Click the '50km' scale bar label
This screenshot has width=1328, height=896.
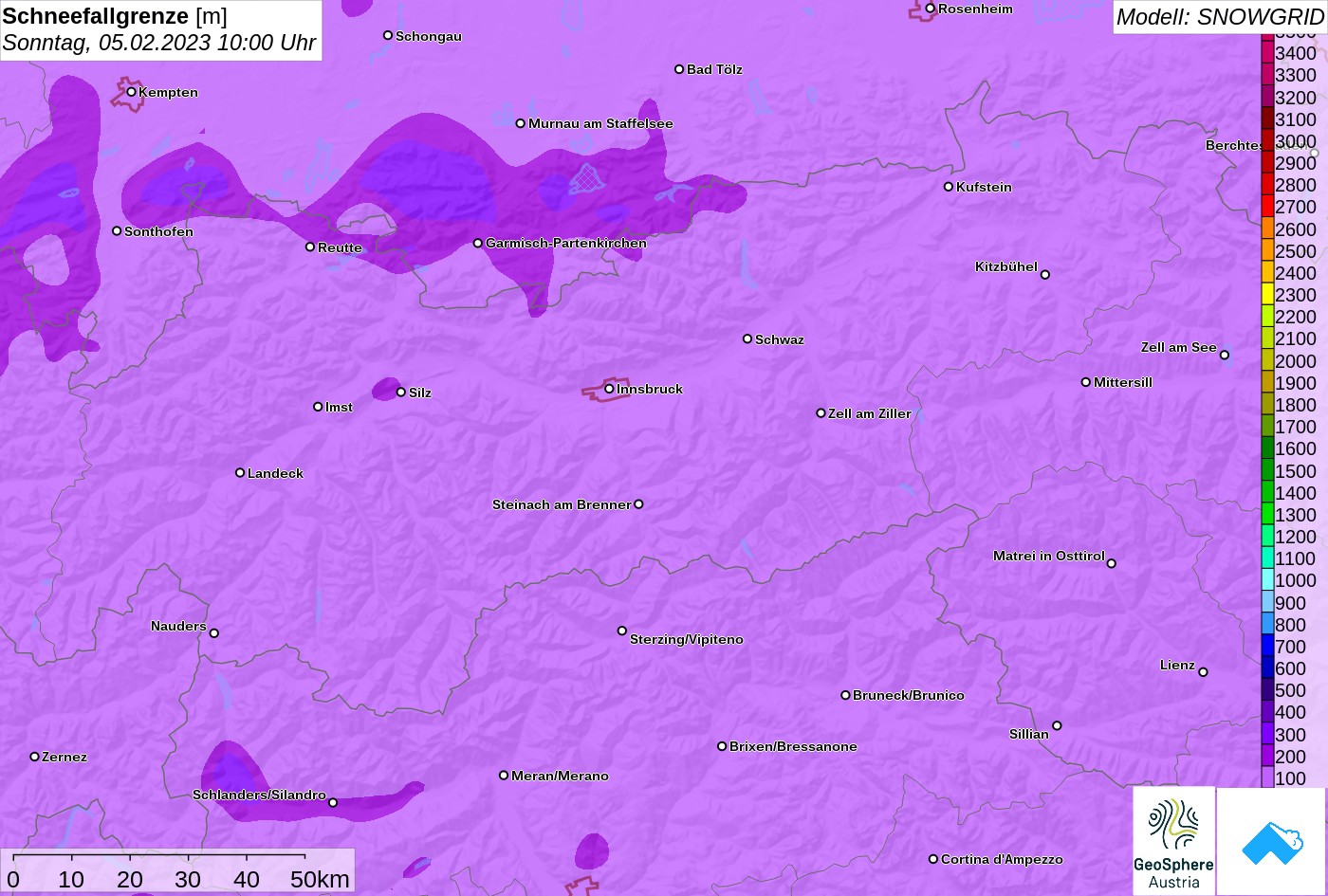320,879
